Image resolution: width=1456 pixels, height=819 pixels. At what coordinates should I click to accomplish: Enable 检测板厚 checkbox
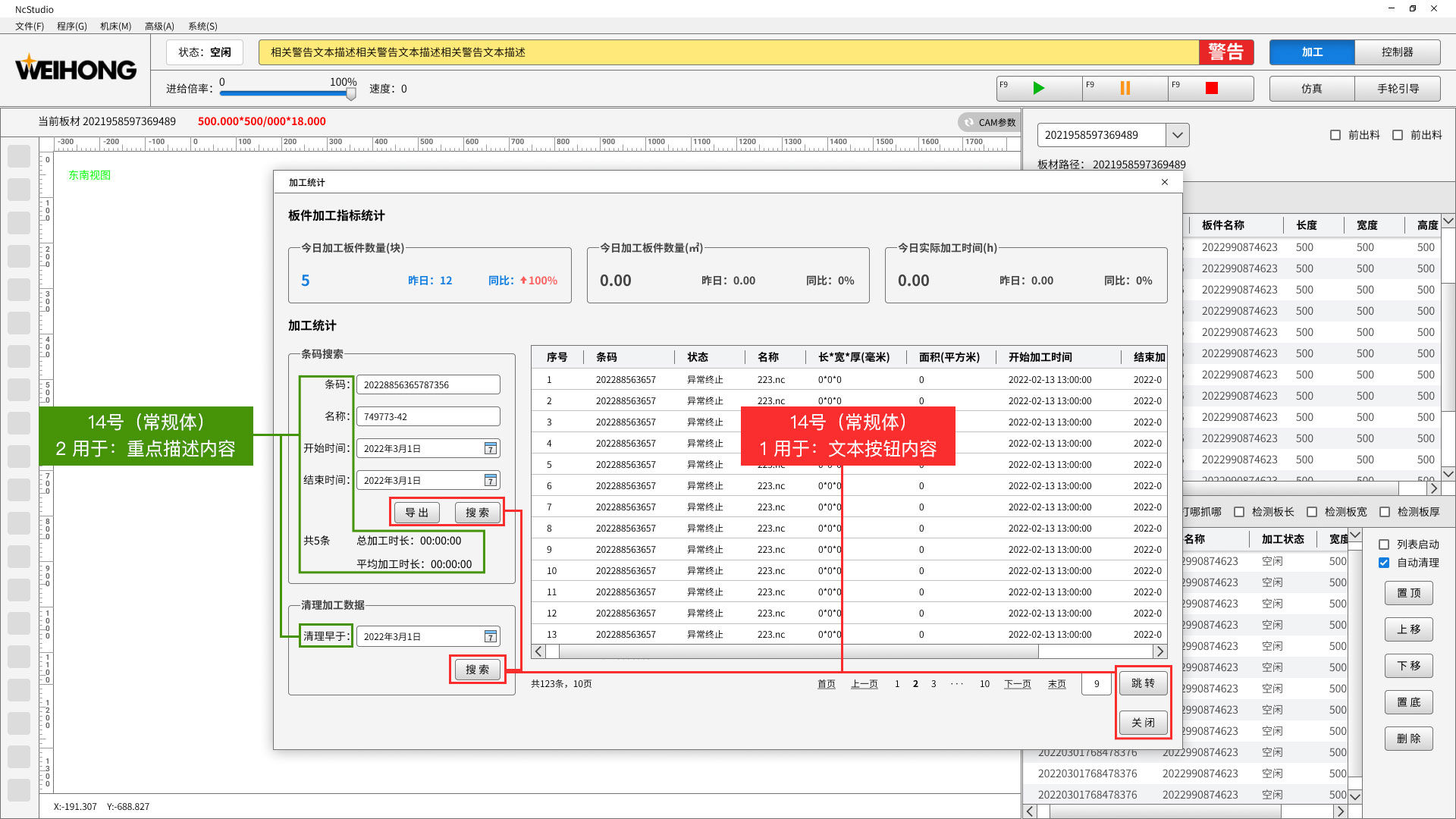point(1385,512)
